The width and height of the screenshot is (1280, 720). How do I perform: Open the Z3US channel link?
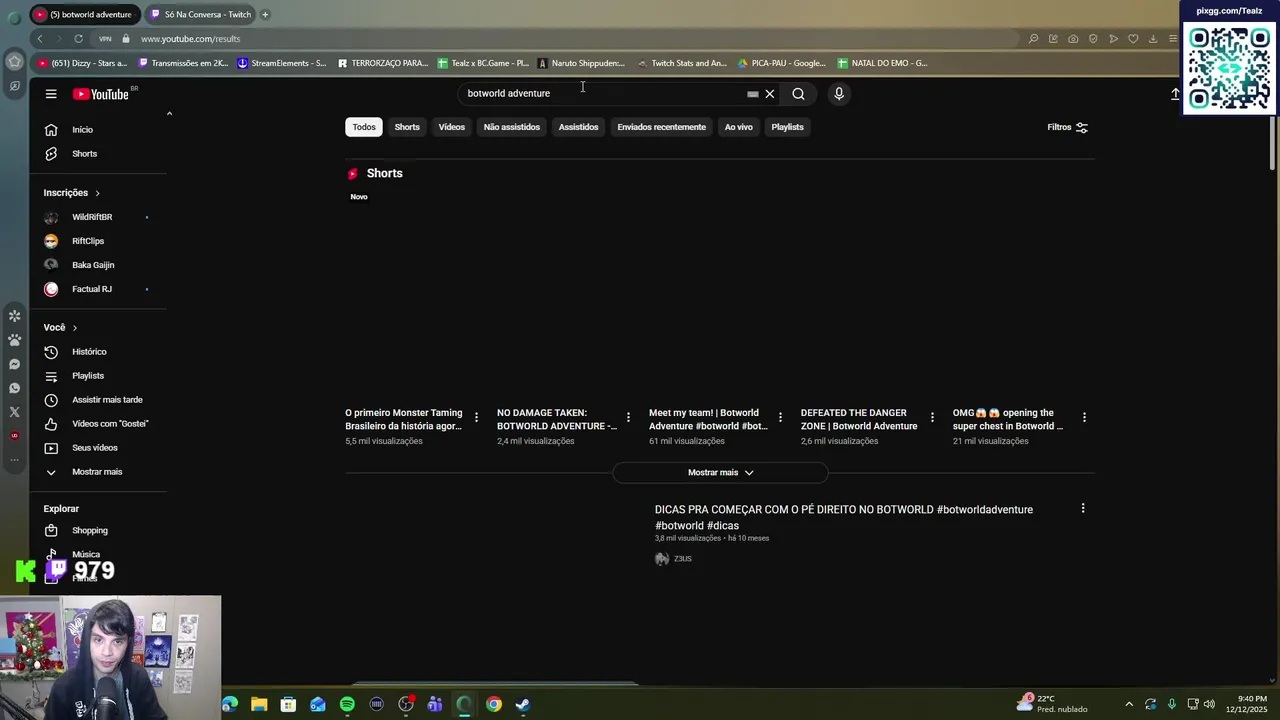click(x=683, y=559)
